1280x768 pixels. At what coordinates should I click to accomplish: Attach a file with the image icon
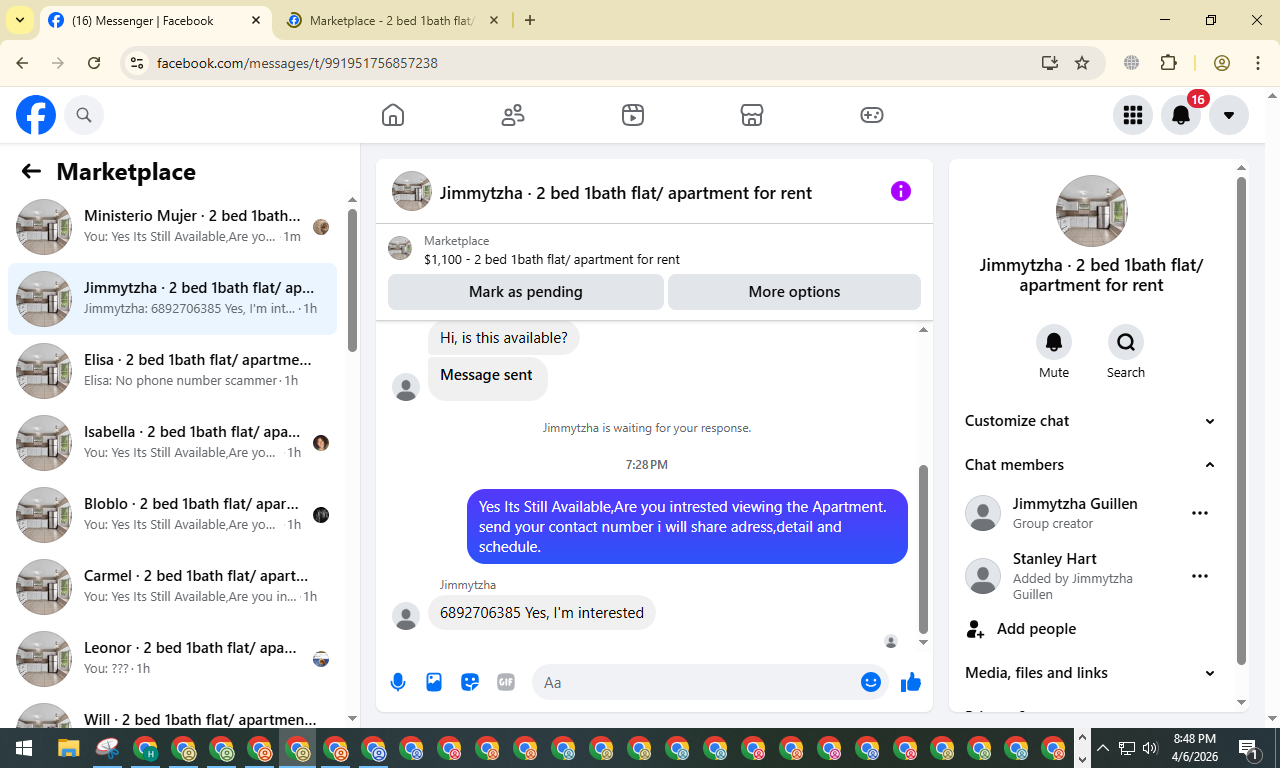(434, 682)
